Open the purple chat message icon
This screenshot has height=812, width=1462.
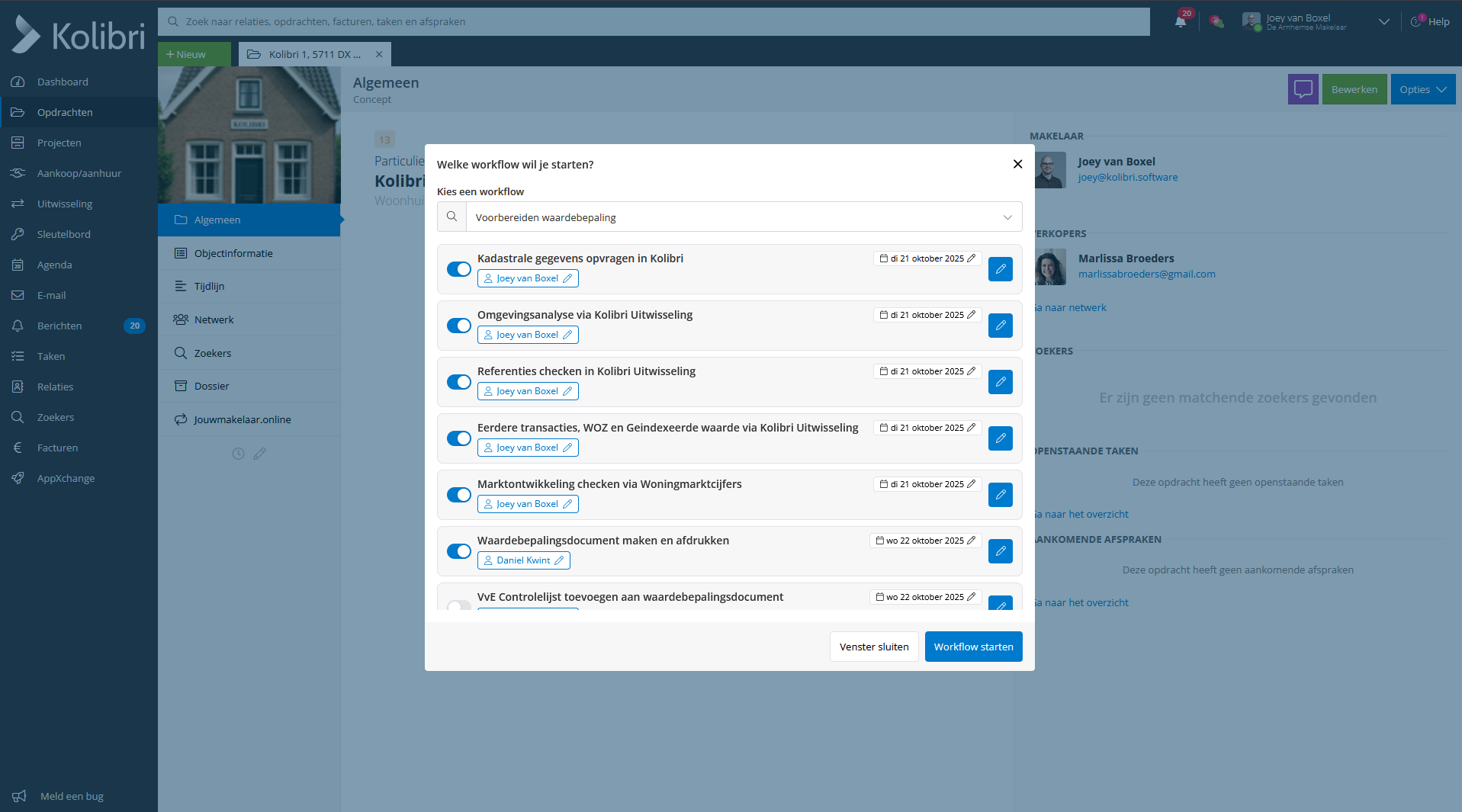[x=1303, y=89]
